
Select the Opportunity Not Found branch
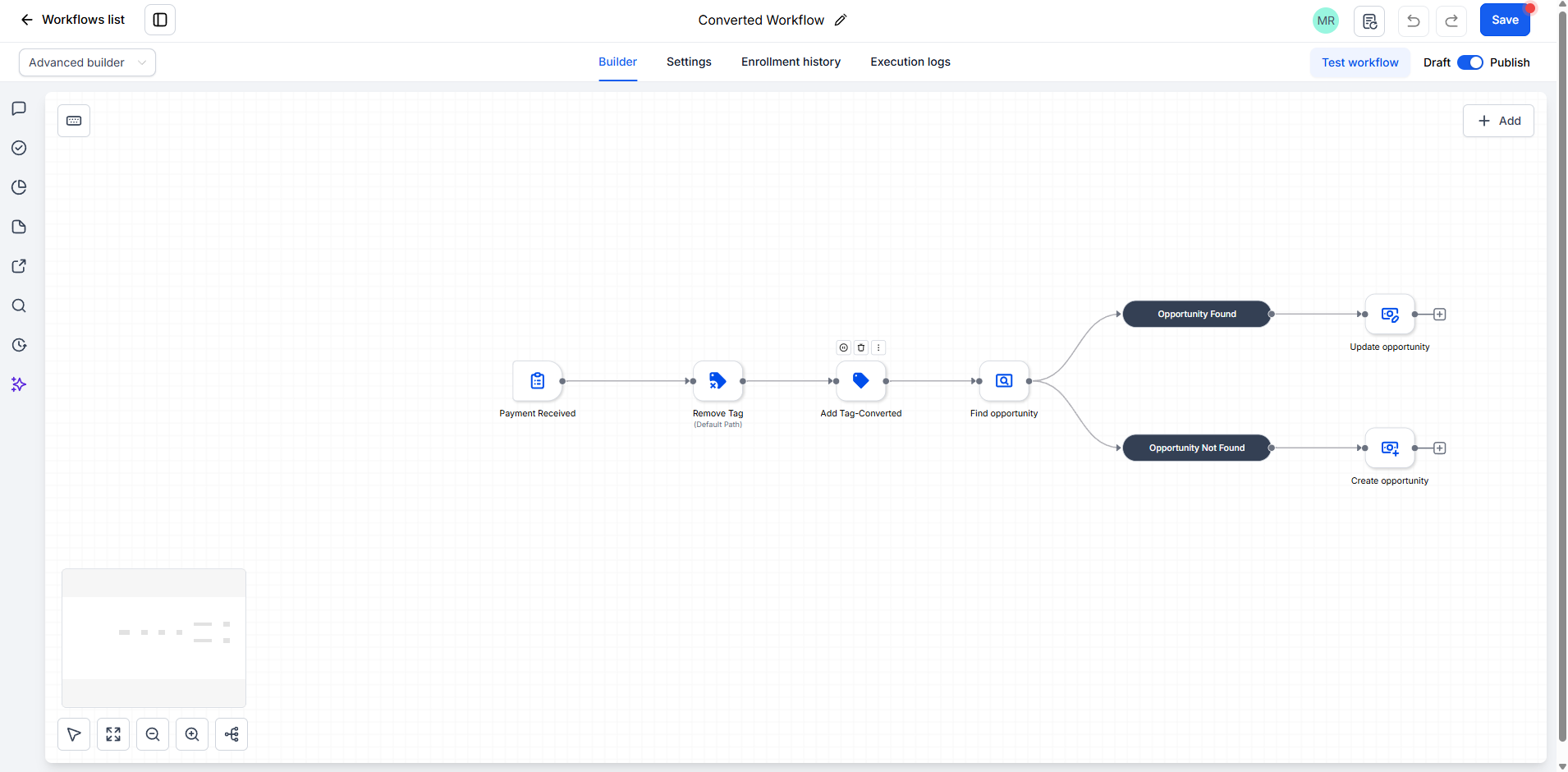click(1197, 448)
